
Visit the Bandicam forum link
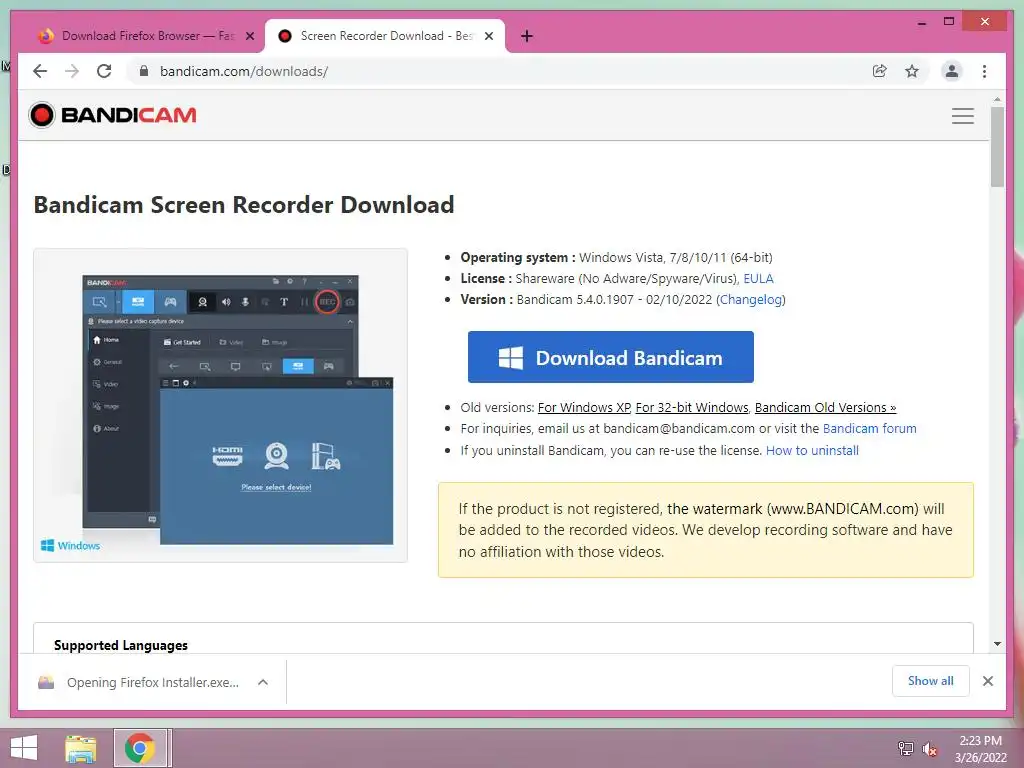tap(869, 428)
